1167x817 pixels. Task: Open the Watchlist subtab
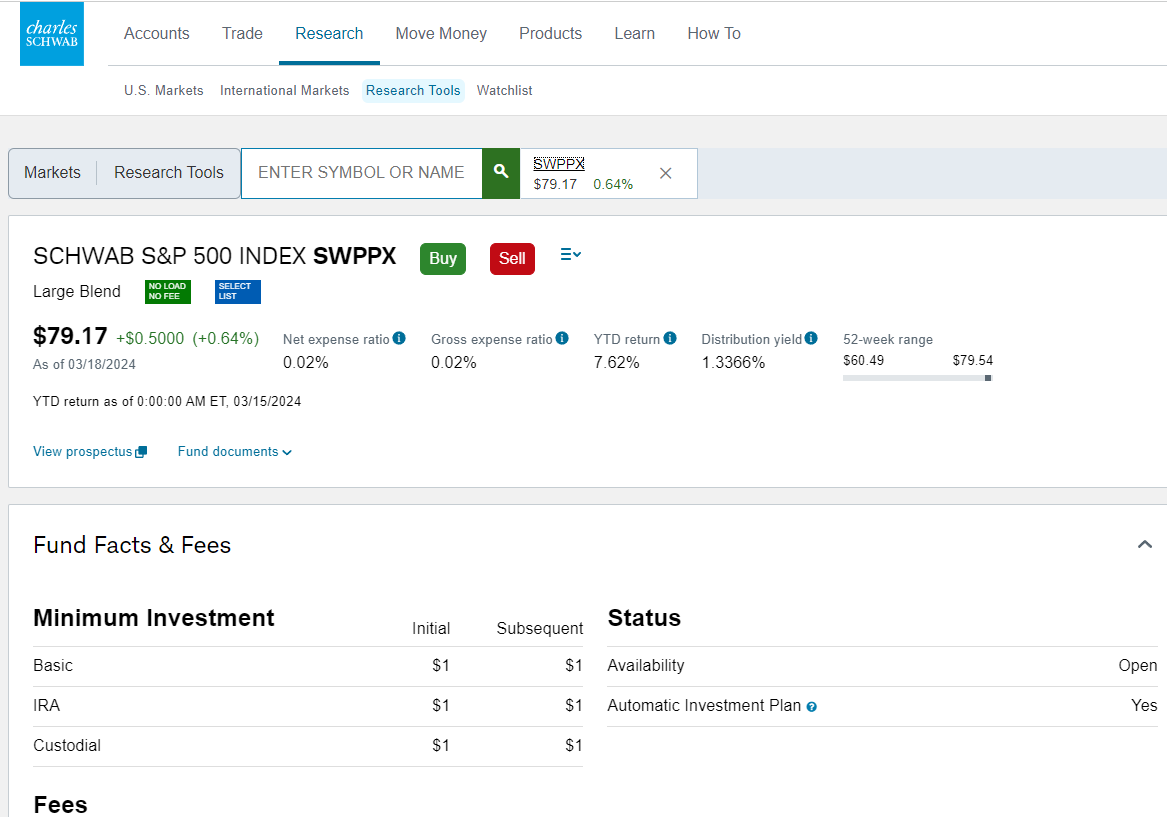click(505, 90)
